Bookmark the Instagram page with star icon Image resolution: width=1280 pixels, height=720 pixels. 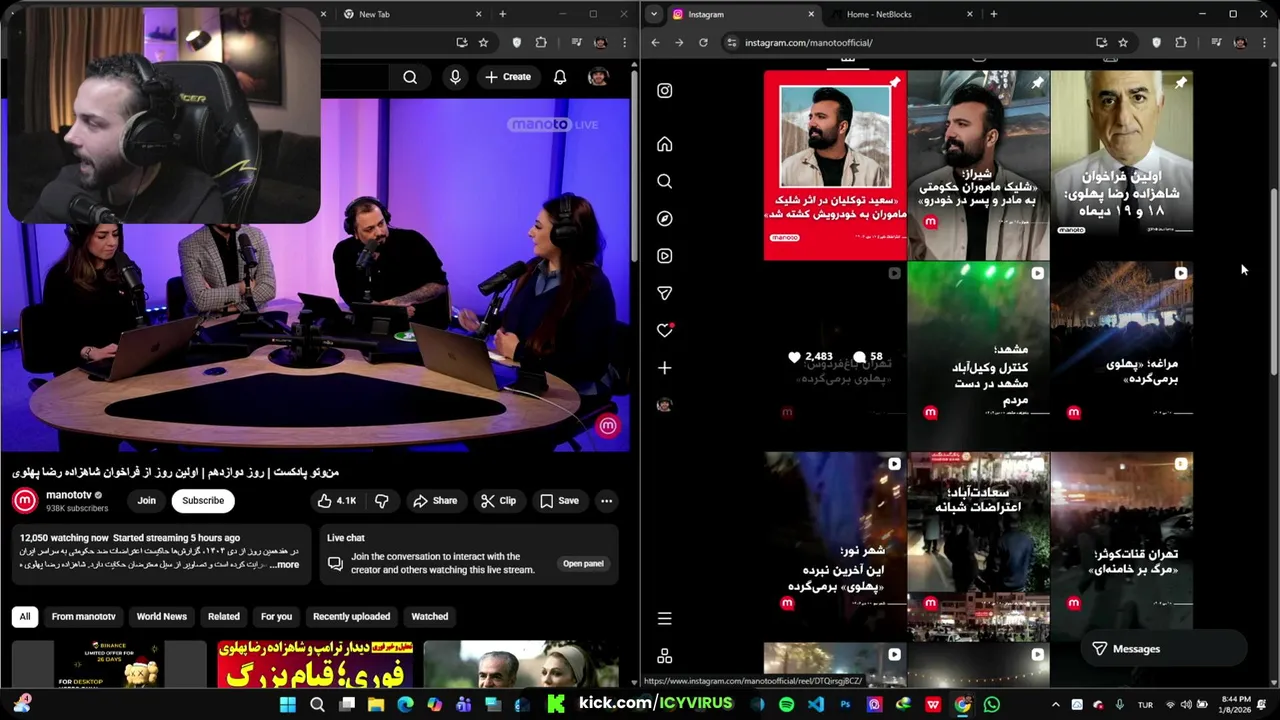(1123, 43)
